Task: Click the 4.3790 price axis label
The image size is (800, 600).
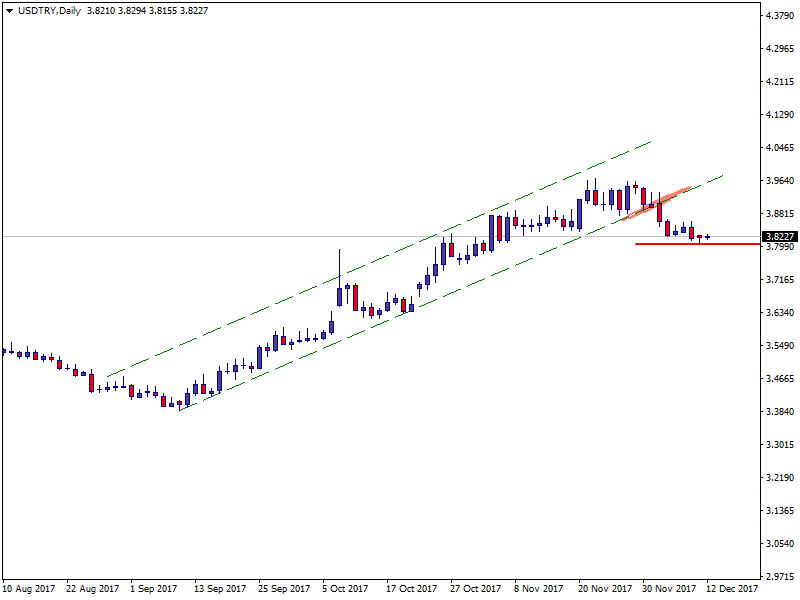Action: click(x=779, y=16)
